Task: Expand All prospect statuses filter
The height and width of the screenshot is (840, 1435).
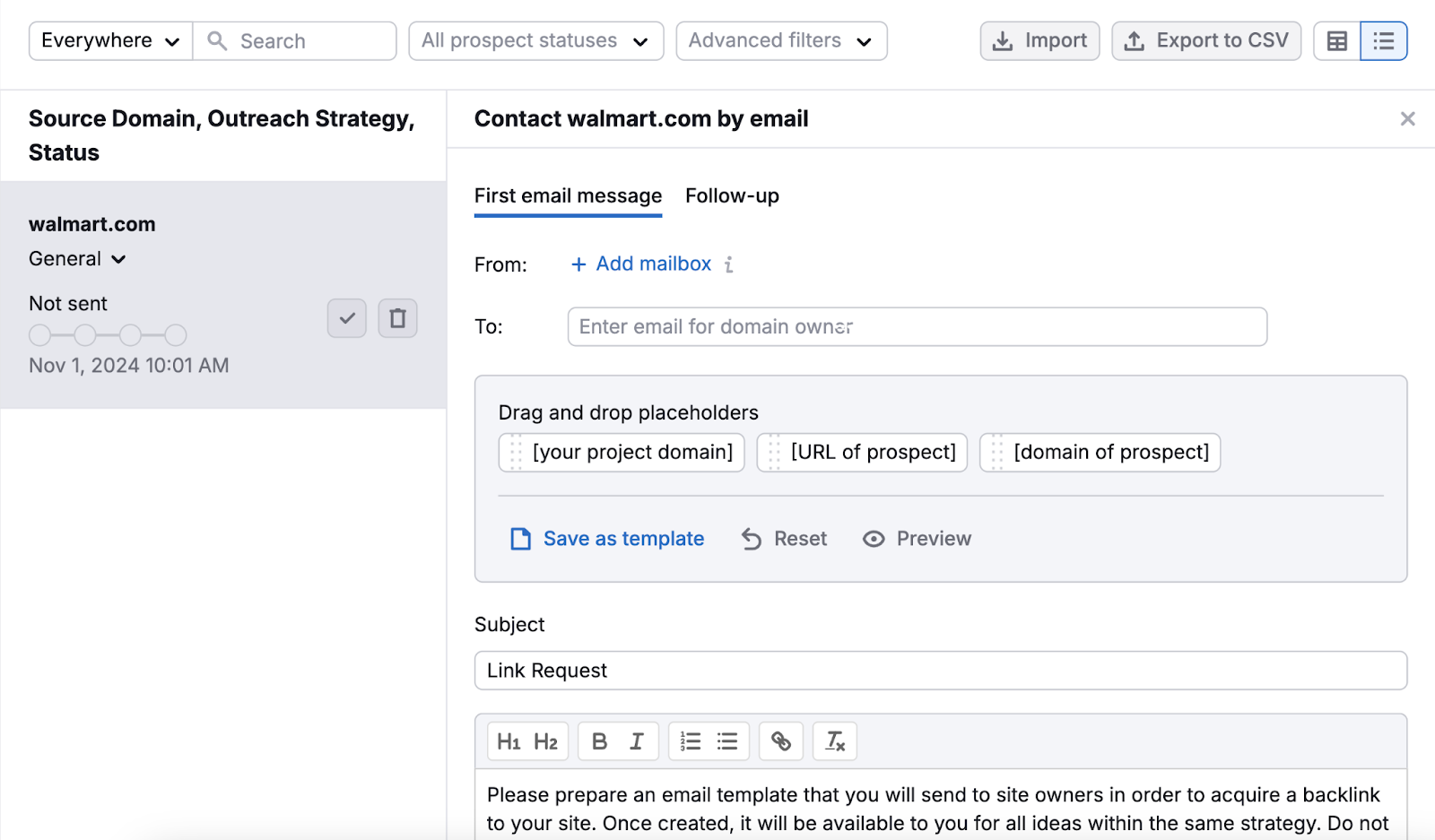Action: pyautogui.click(x=535, y=41)
